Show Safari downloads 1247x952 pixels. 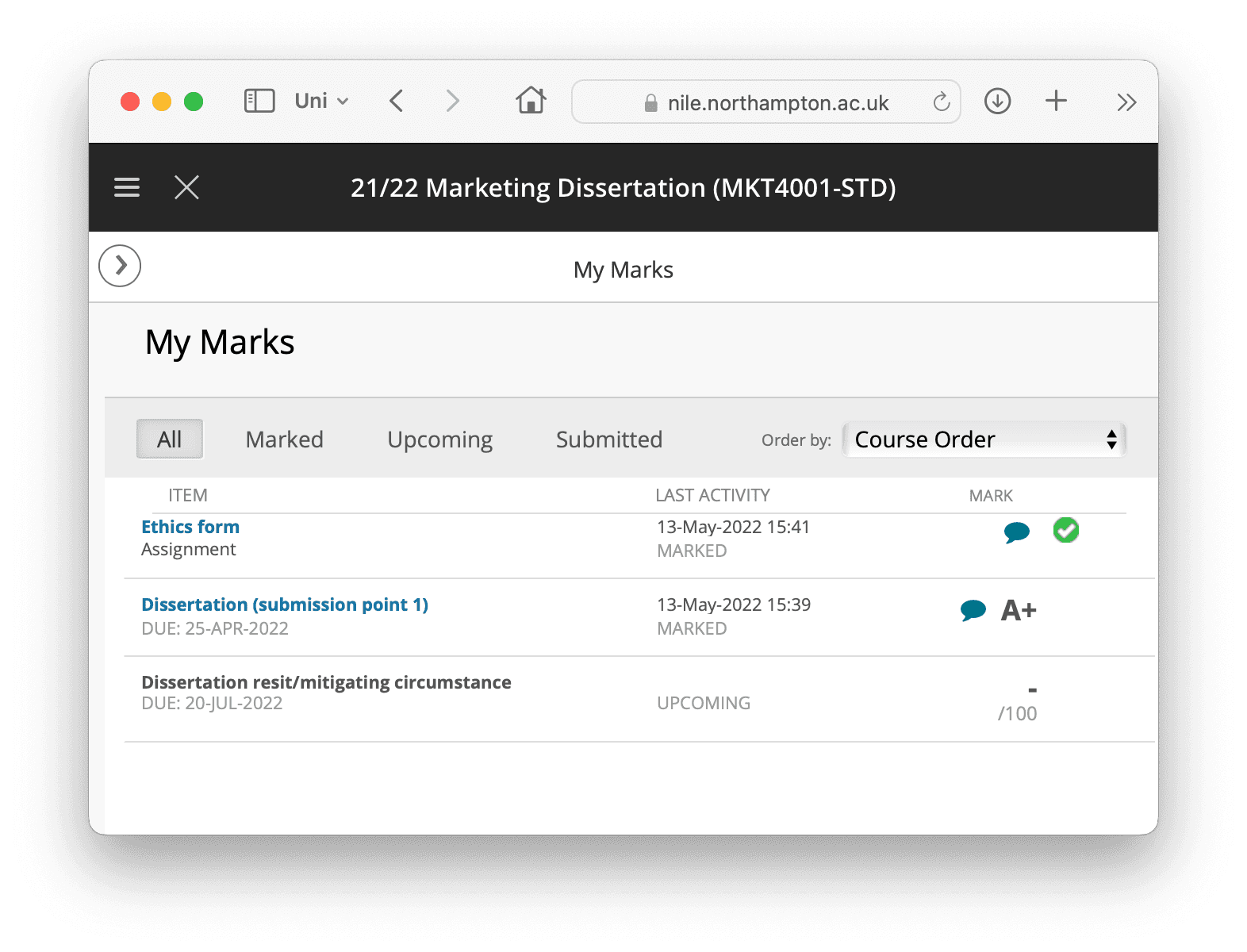(x=997, y=101)
